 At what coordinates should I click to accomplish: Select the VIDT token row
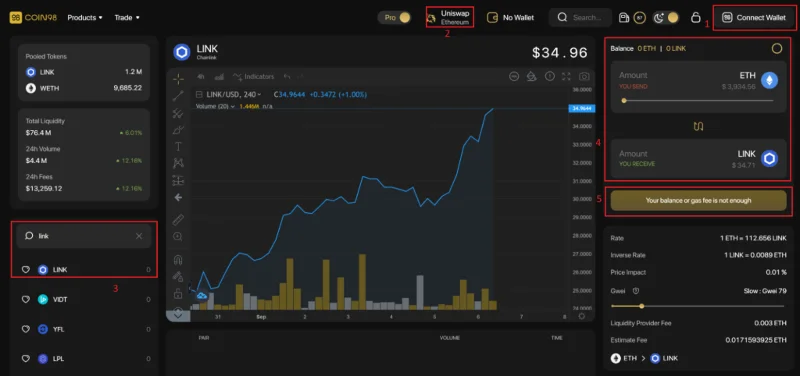pyautogui.click(x=85, y=299)
